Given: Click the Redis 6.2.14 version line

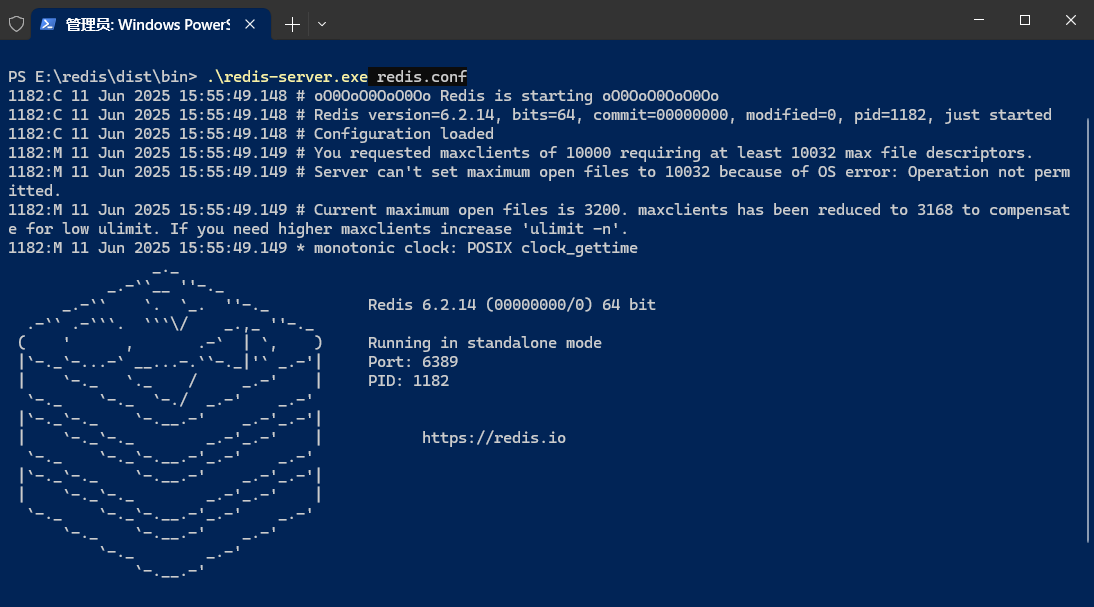Looking at the screenshot, I should point(511,304).
